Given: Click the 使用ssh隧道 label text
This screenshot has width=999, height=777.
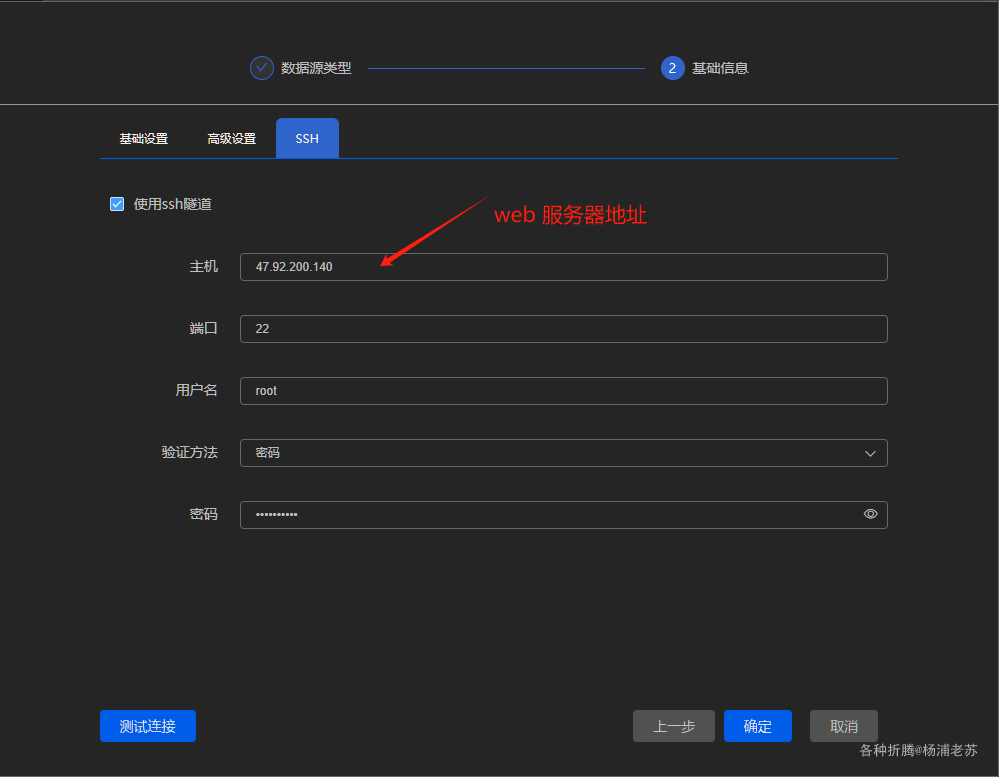Looking at the screenshot, I should (x=173, y=204).
